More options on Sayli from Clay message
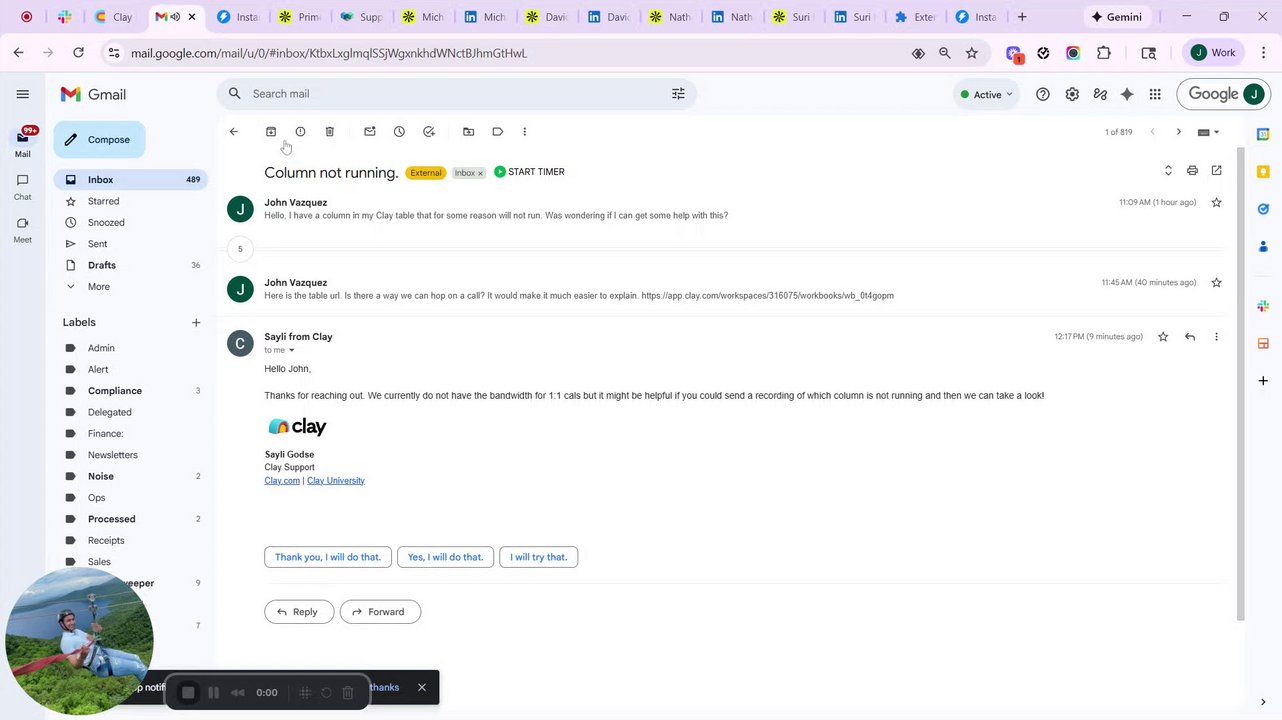Viewport: 1282px width, 720px height. click(x=1216, y=337)
